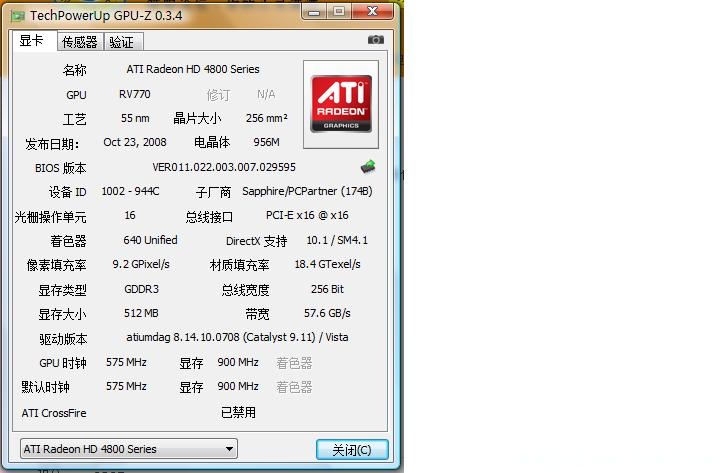Click 默认时钟 row memory 900 MHz
This screenshot has height=473, width=720.
point(238,386)
